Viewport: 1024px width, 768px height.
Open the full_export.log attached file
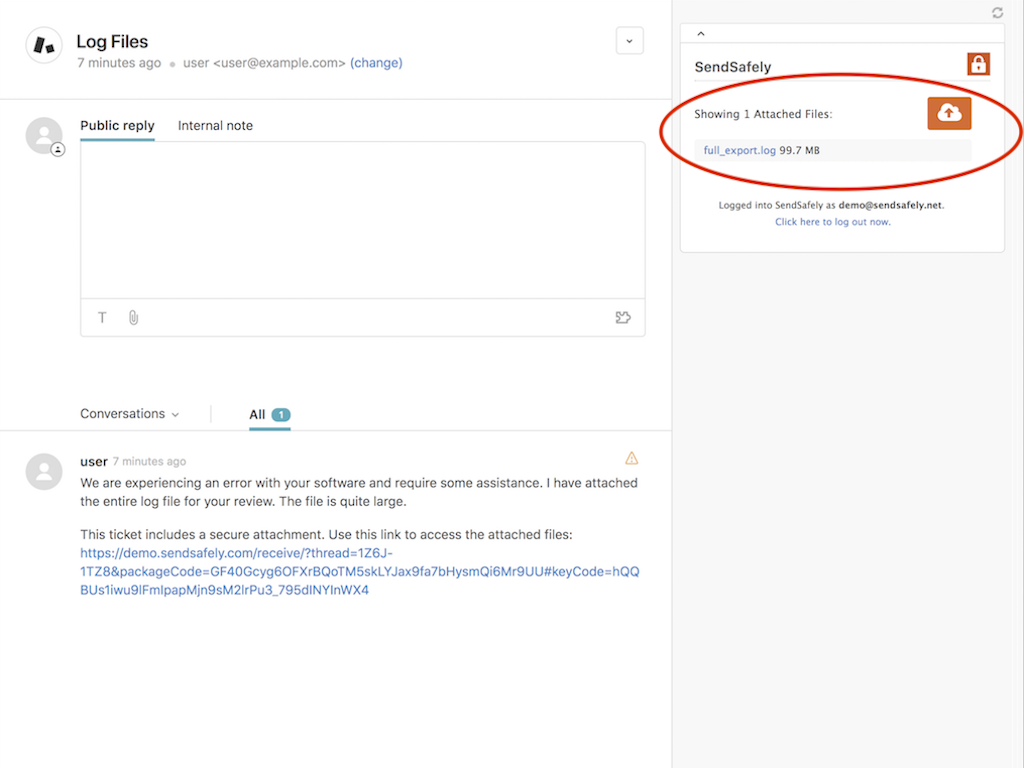point(739,151)
